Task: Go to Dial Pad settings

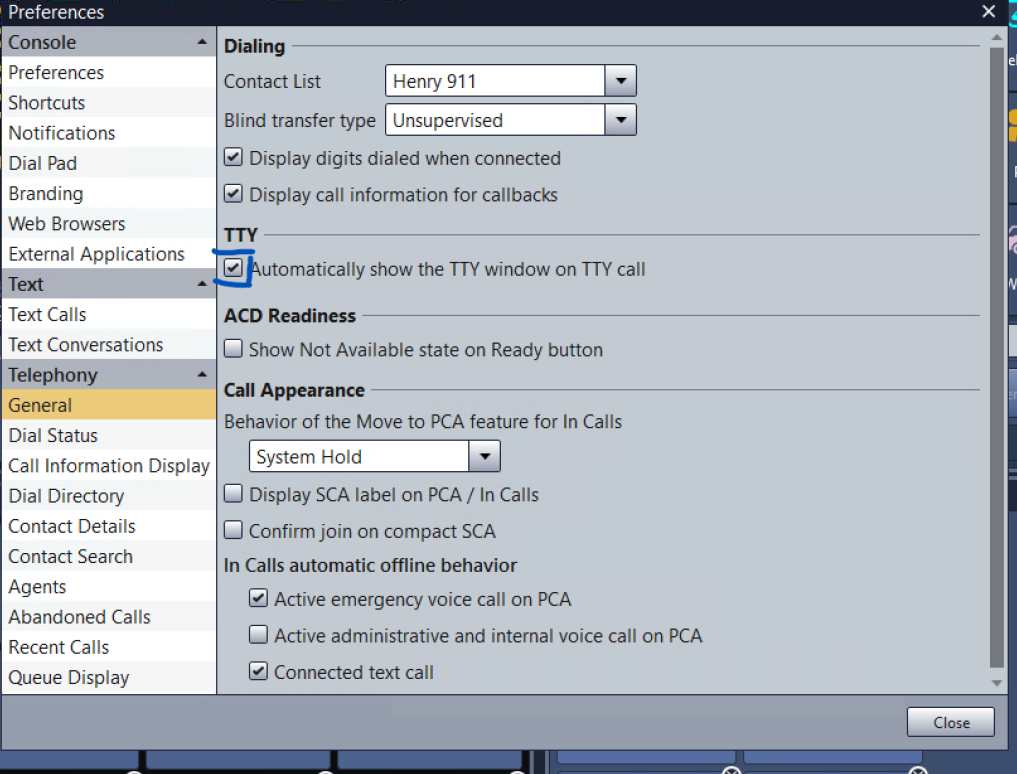Action: [x=109, y=163]
